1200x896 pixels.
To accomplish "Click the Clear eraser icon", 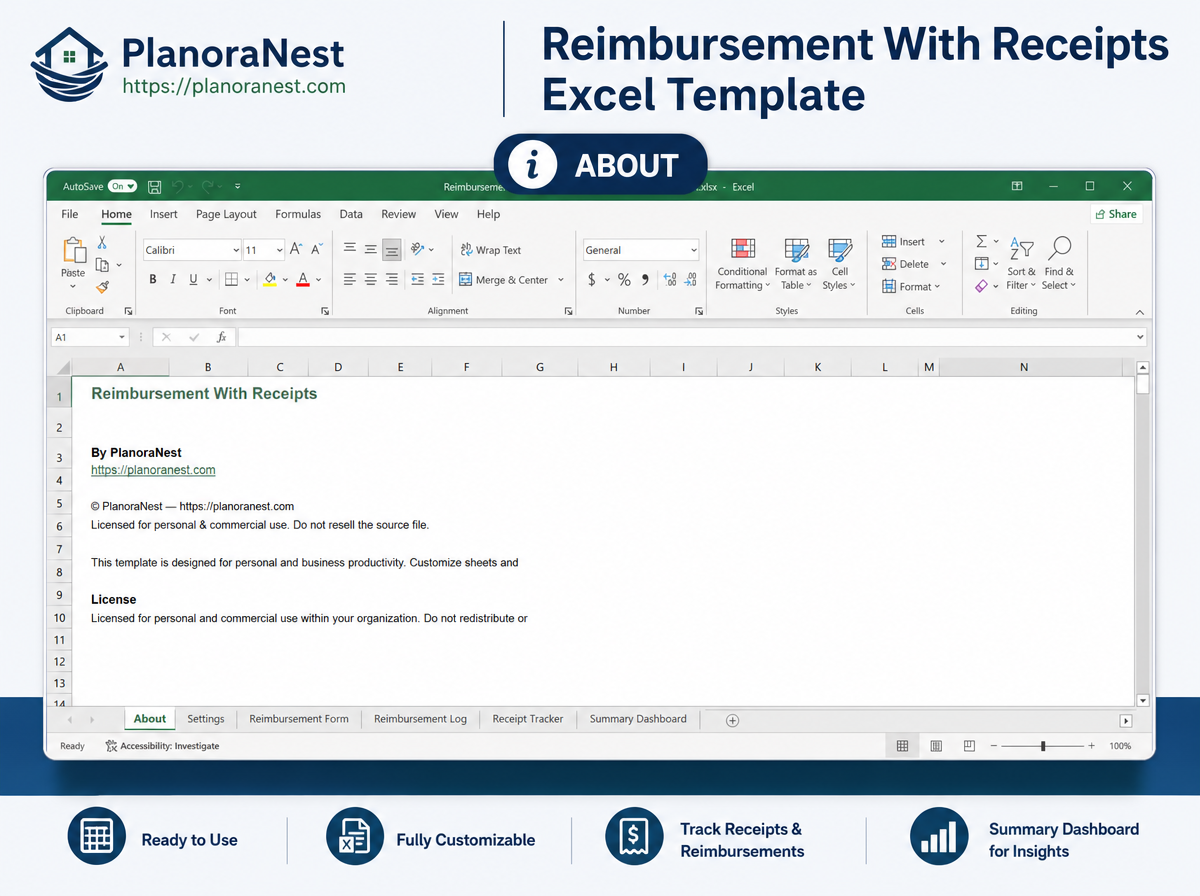I will tap(981, 286).
